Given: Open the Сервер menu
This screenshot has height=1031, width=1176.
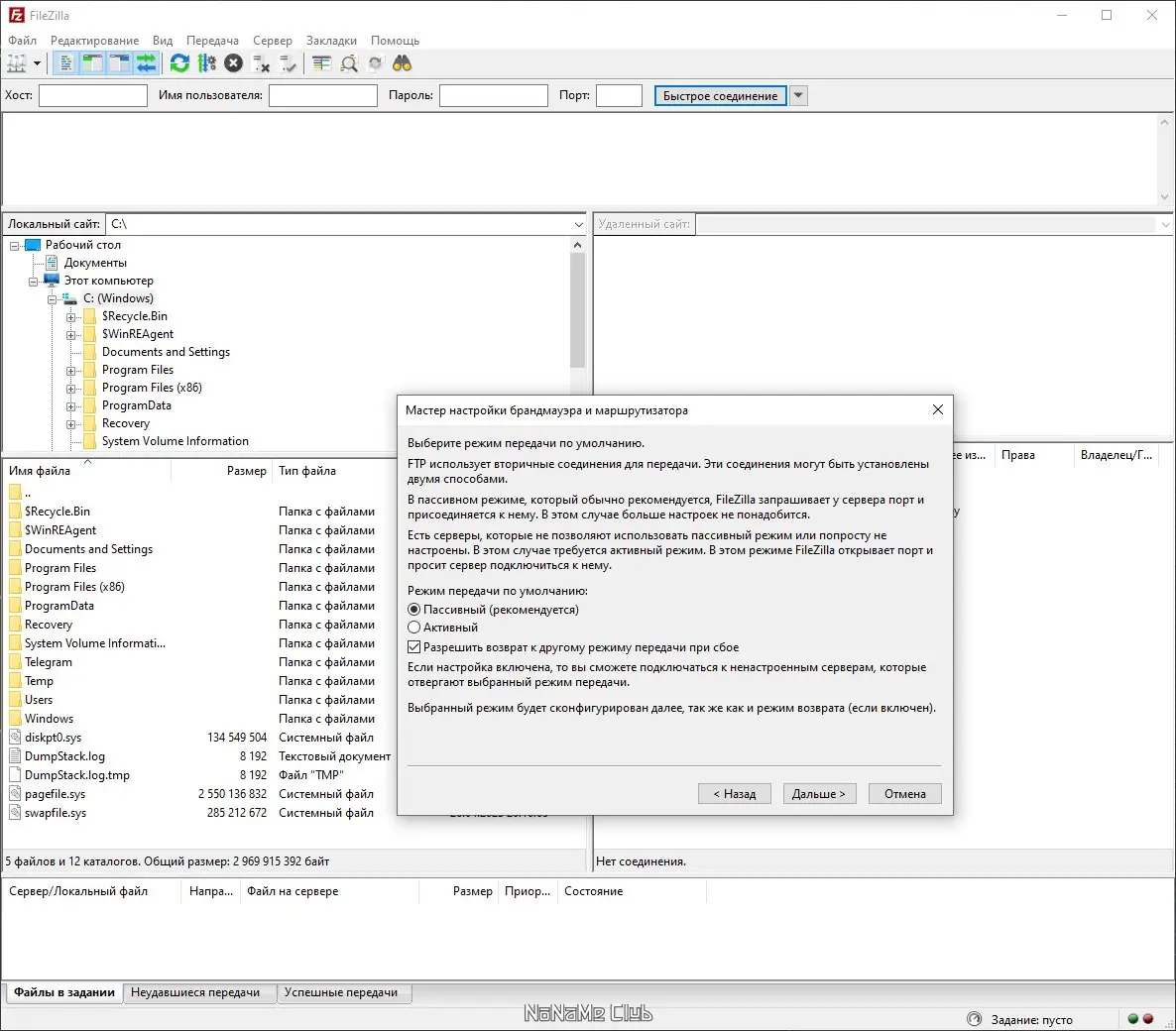Looking at the screenshot, I should click(273, 41).
